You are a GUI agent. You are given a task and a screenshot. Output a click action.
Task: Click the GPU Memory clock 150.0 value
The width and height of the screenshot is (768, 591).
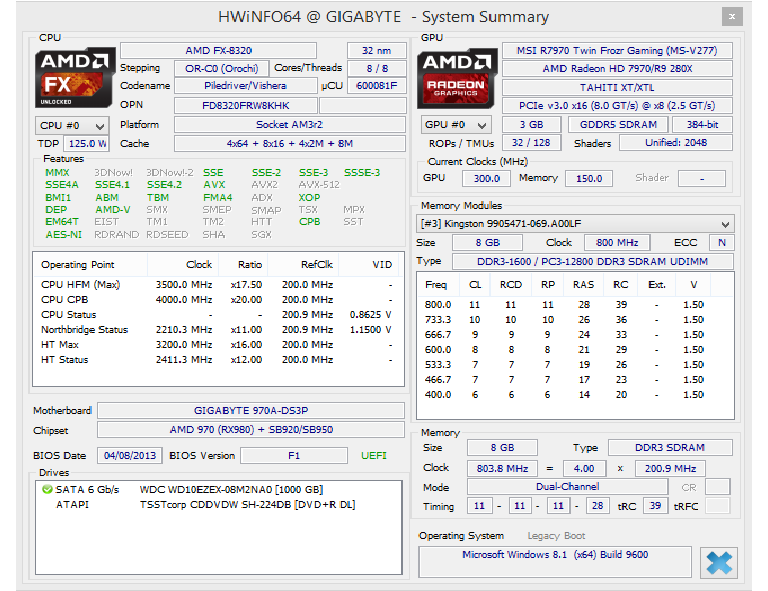point(589,178)
